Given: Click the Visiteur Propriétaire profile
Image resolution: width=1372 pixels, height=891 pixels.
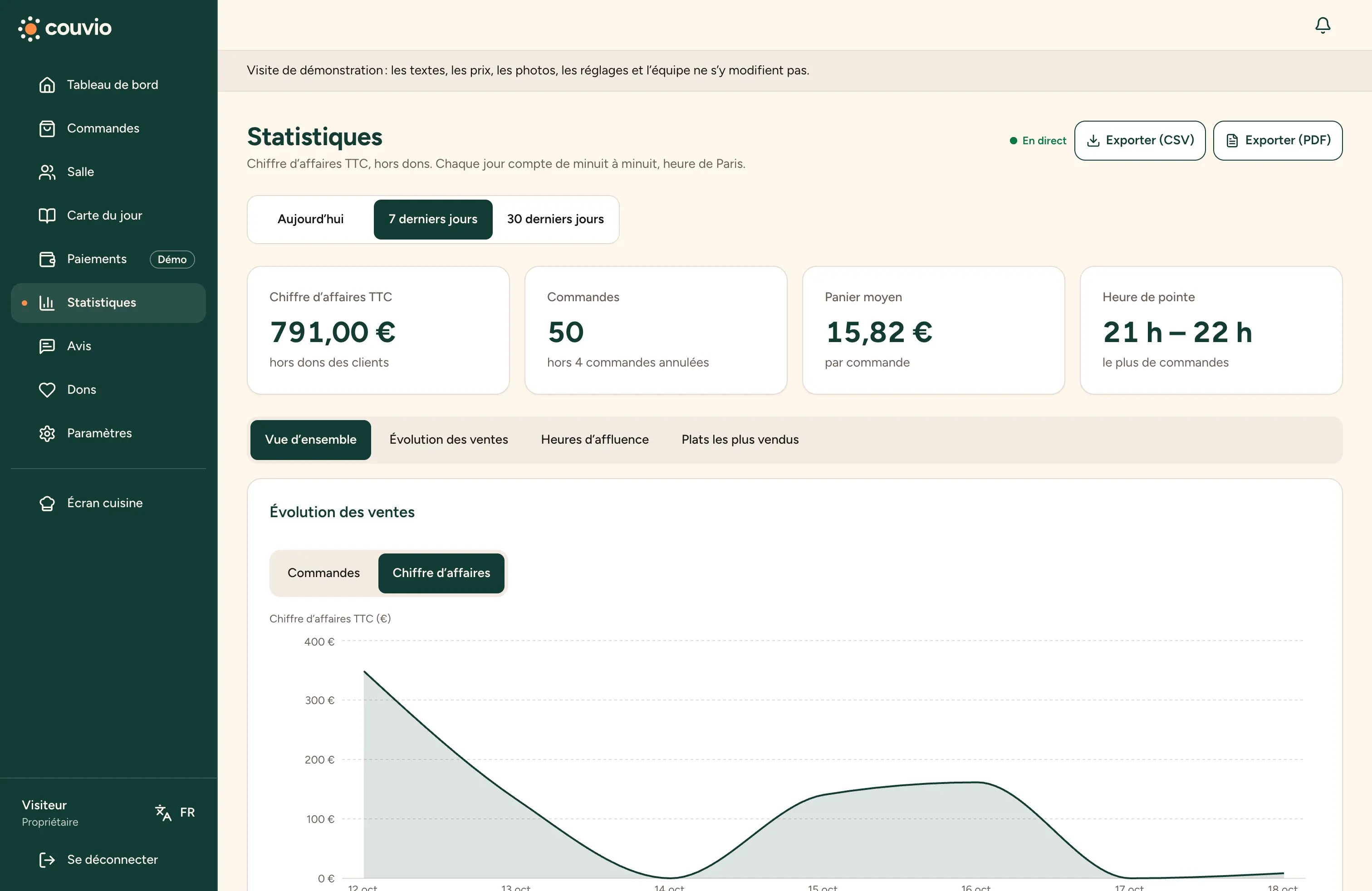Looking at the screenshot, I should pos(50,813).
